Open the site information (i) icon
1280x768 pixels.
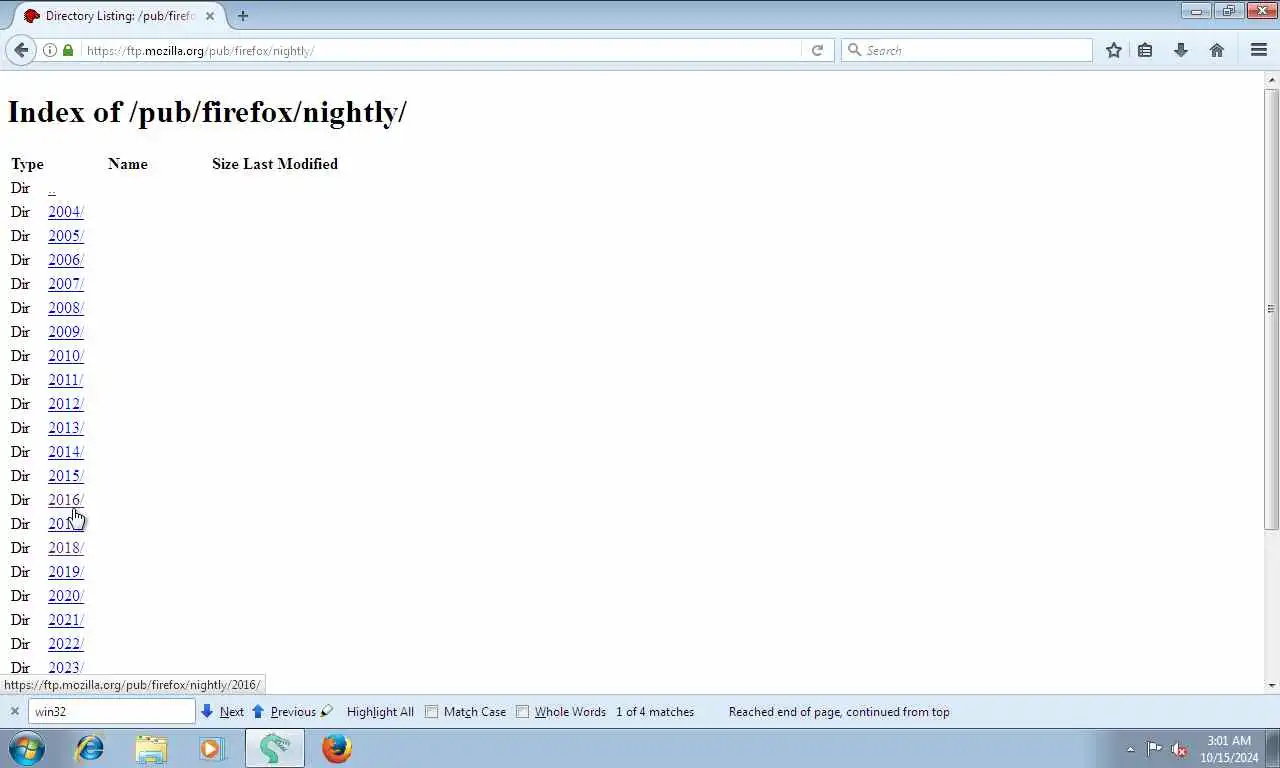point(49,50)
